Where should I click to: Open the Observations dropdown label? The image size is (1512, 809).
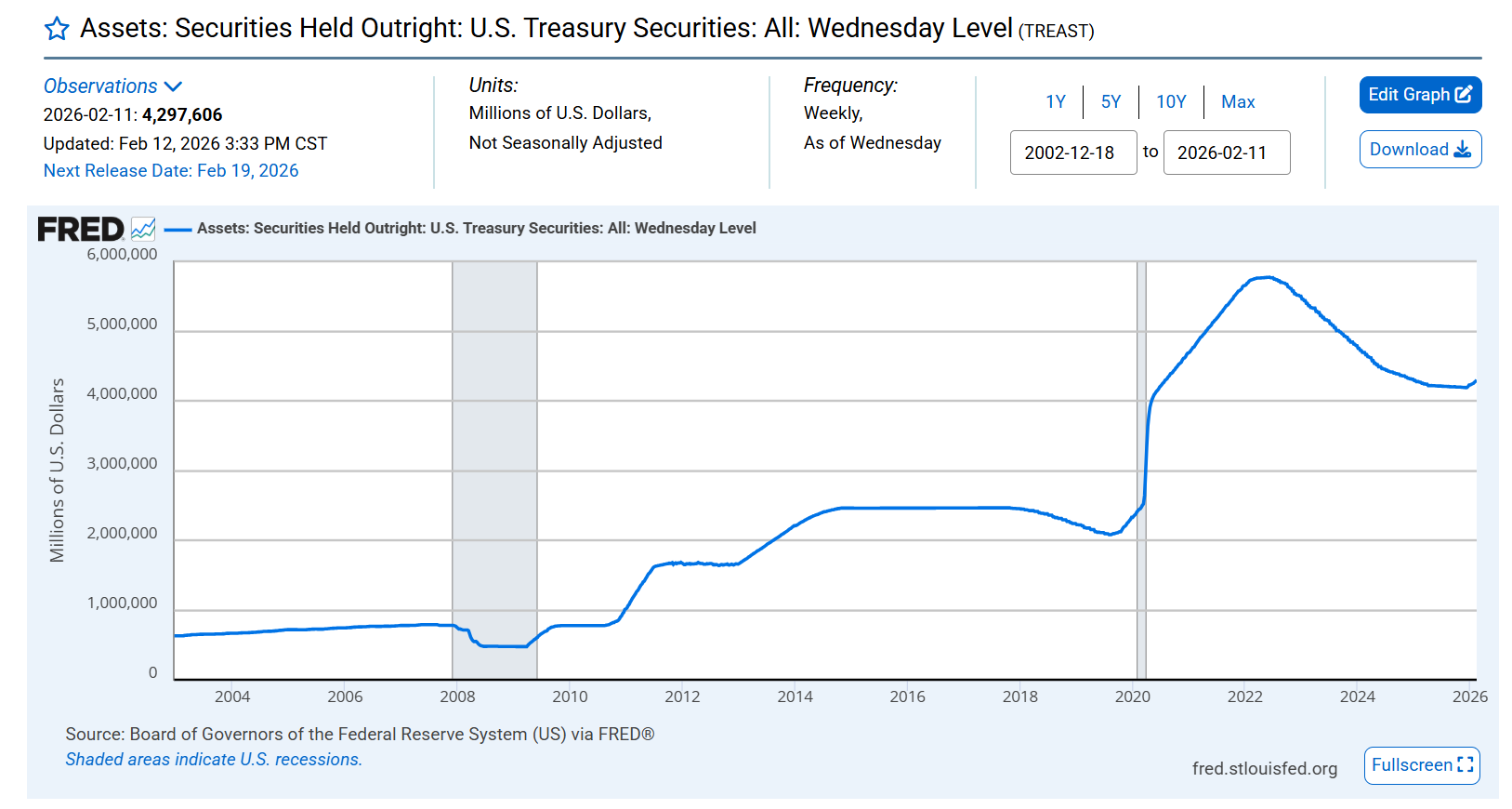(100, 86)
